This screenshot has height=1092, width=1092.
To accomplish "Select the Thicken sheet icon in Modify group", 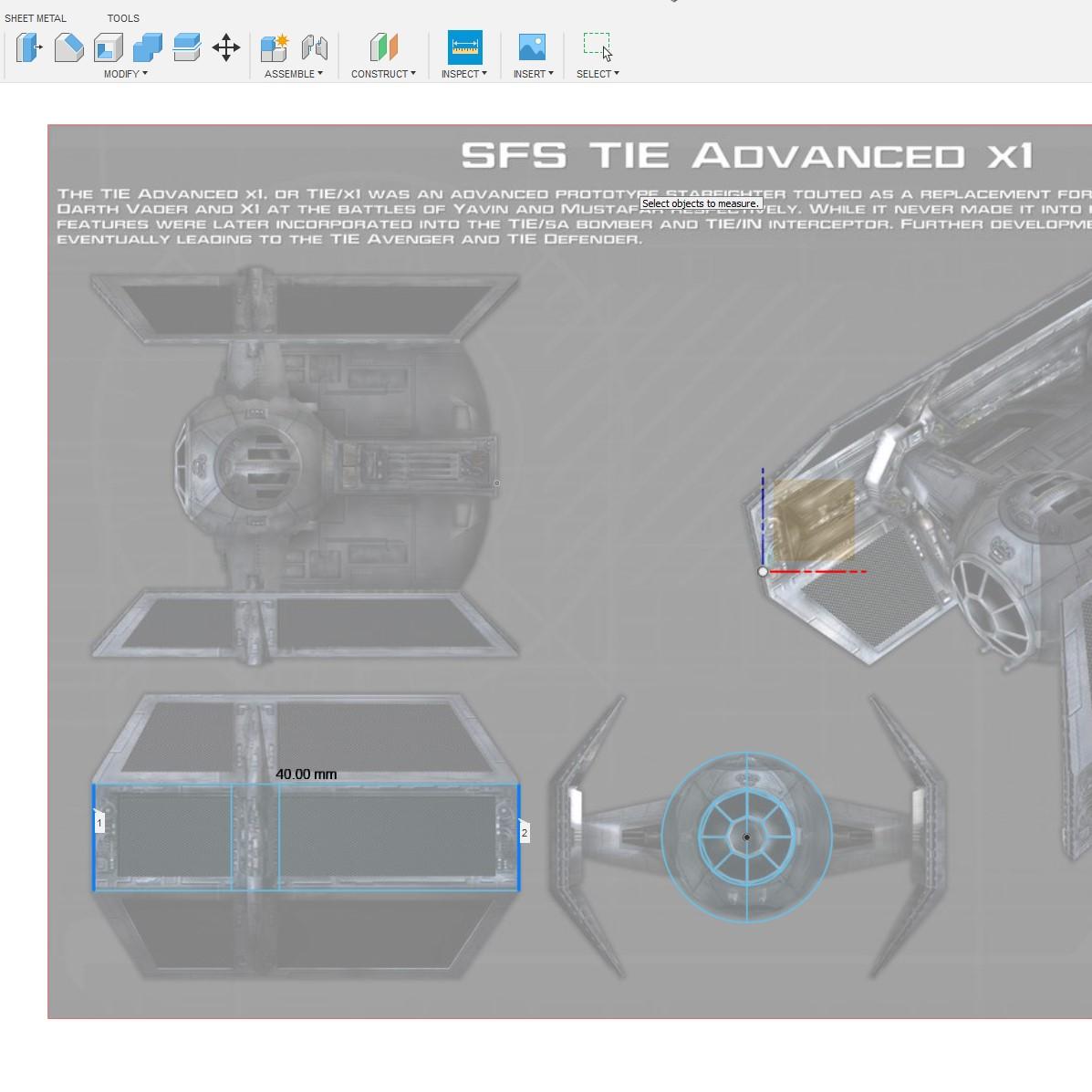I will [x=187, y=47].
